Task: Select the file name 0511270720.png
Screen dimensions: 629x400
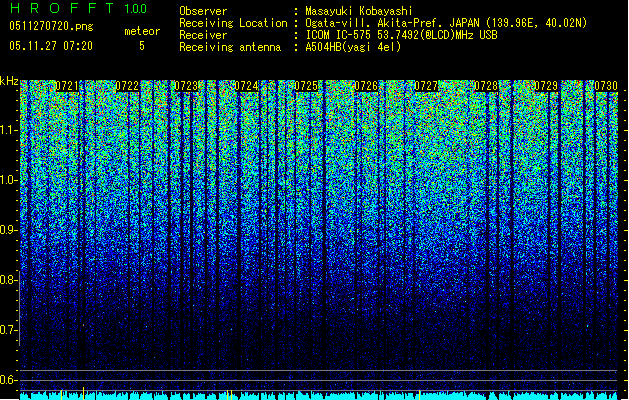Action: pyautogui.click(x=51, y=27)
